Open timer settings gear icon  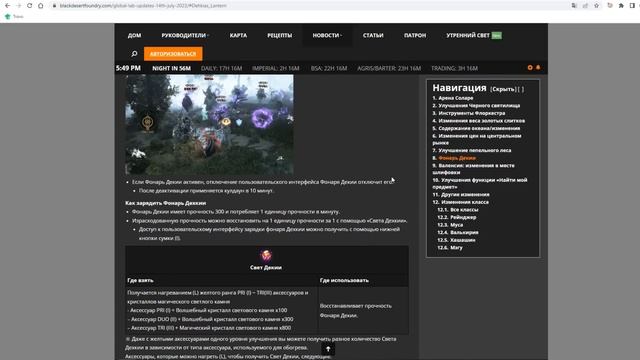pyautogui.click(x=530, y=67)
